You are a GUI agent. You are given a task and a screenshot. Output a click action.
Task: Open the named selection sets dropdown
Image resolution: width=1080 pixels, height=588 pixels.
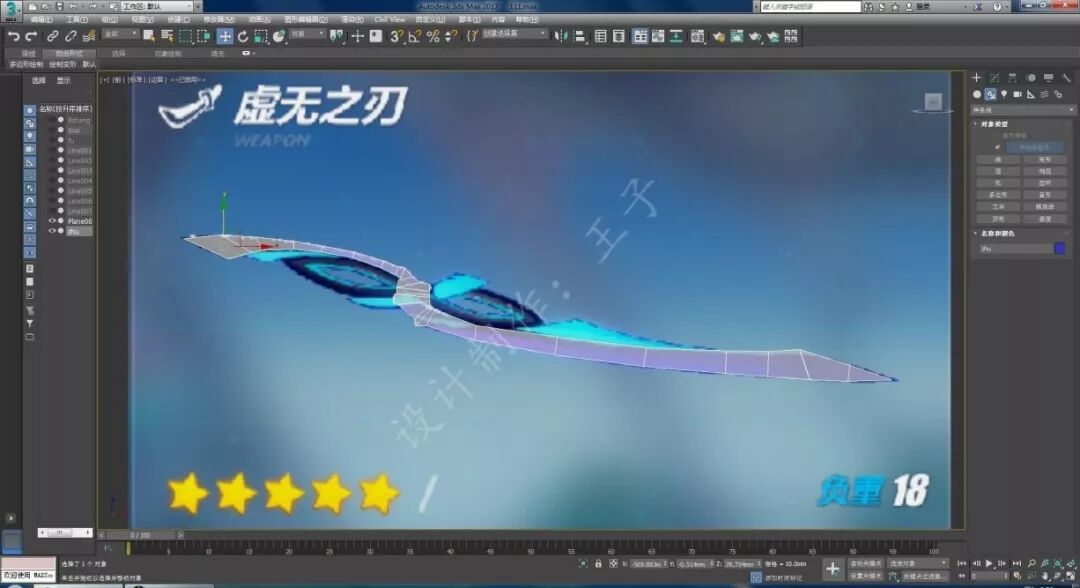(514, 34)
